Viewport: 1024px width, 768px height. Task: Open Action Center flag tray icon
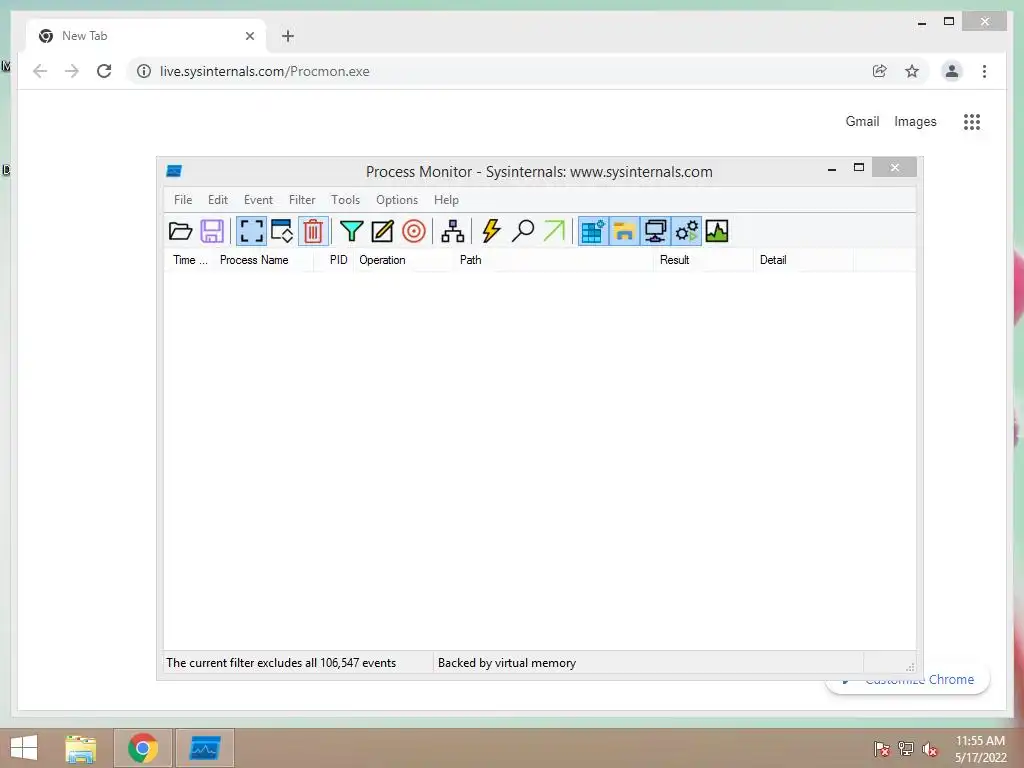point(882,749)
